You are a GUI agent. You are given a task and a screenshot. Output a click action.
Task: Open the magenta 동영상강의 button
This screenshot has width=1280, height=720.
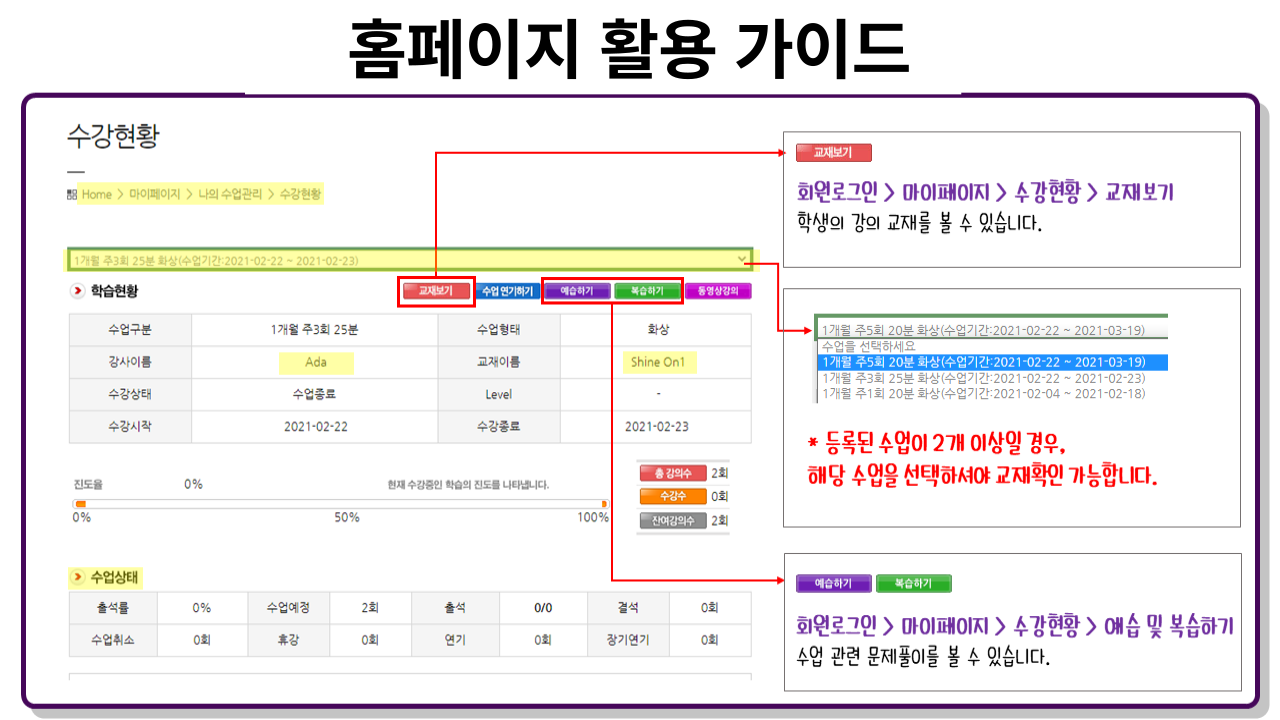tap(718, 292)
